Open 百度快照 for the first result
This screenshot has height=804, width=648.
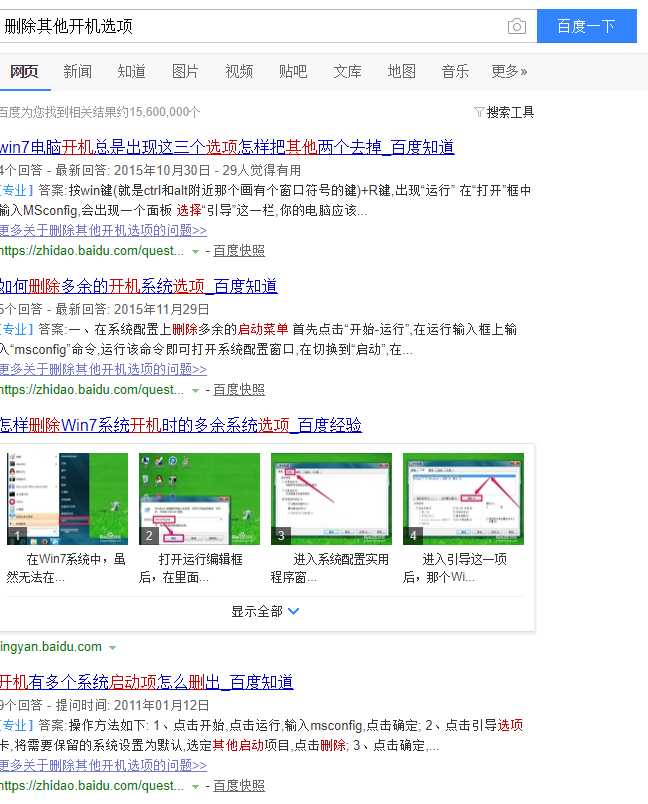click(x=239, y=251)
